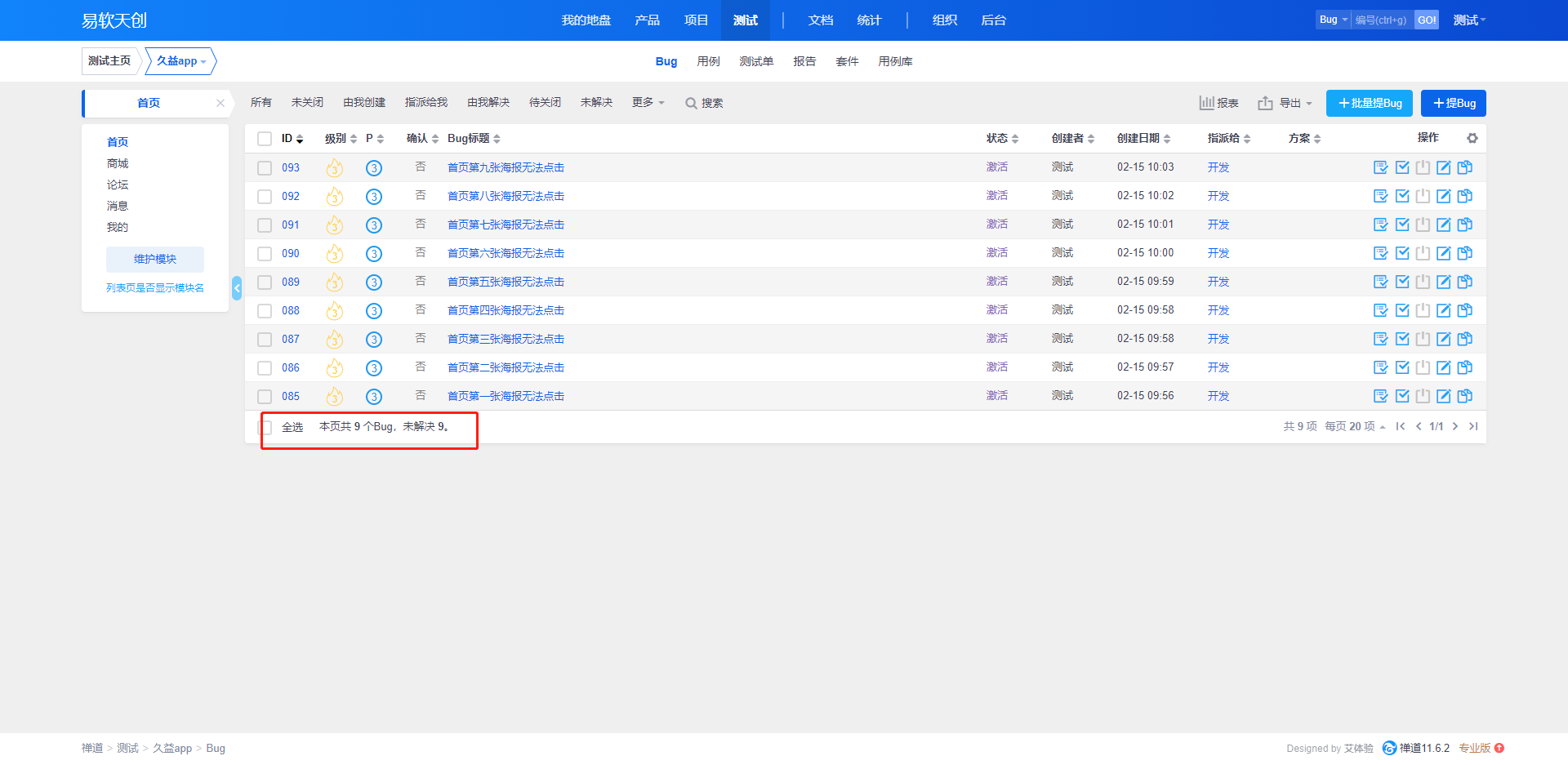1568x765 pixels.
Task: Click edit pencil icon for bug 093
Action: coord(1444,167)
